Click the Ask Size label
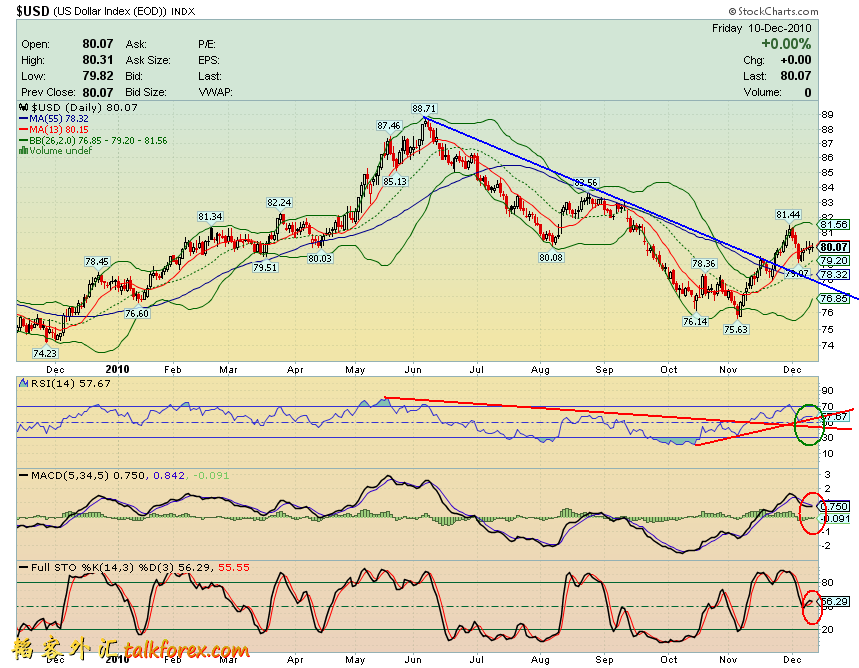 click(x=148, y=60)
